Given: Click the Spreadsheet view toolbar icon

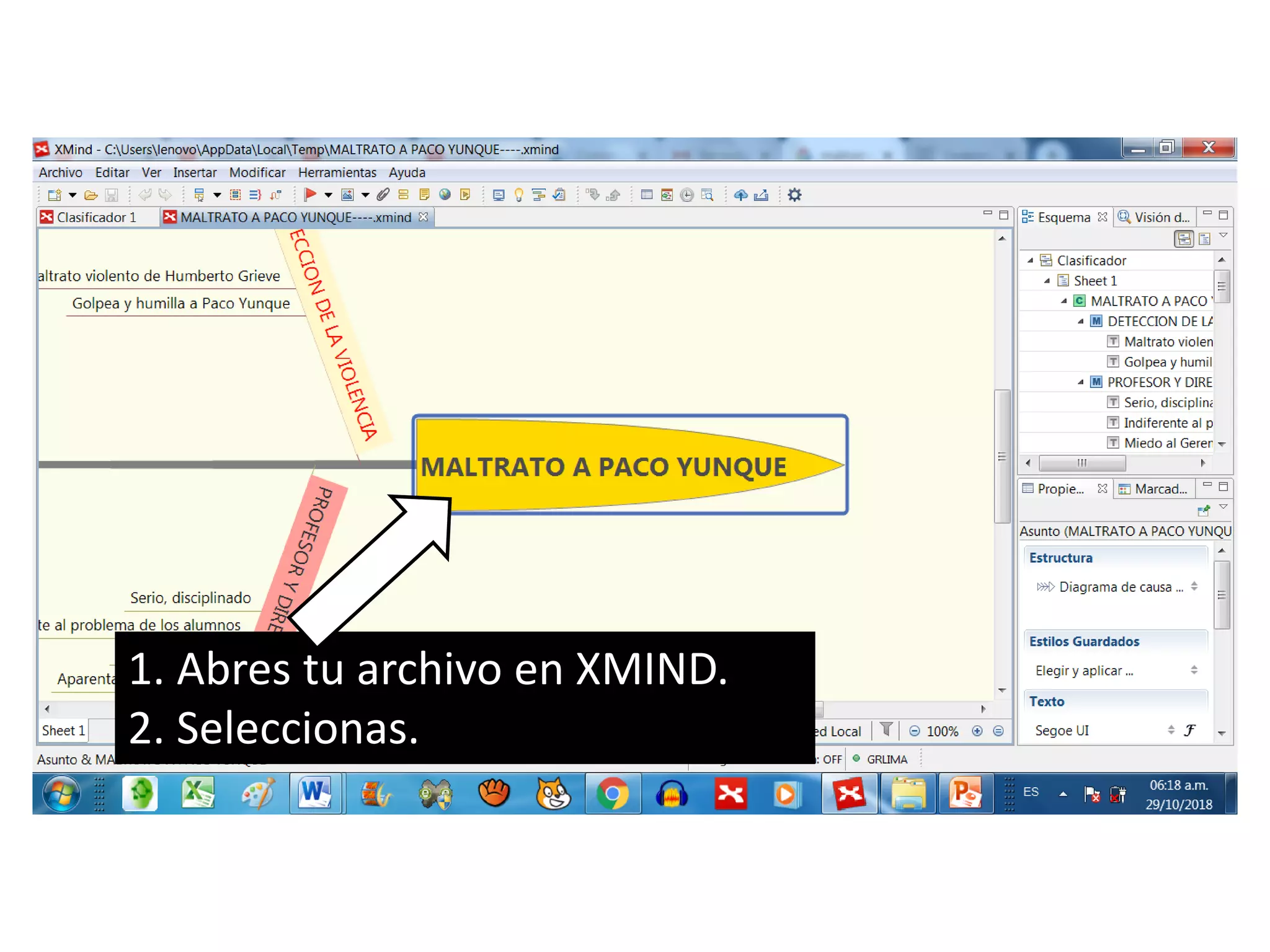Looking at the screenshot, I should [x=647, y=195].
